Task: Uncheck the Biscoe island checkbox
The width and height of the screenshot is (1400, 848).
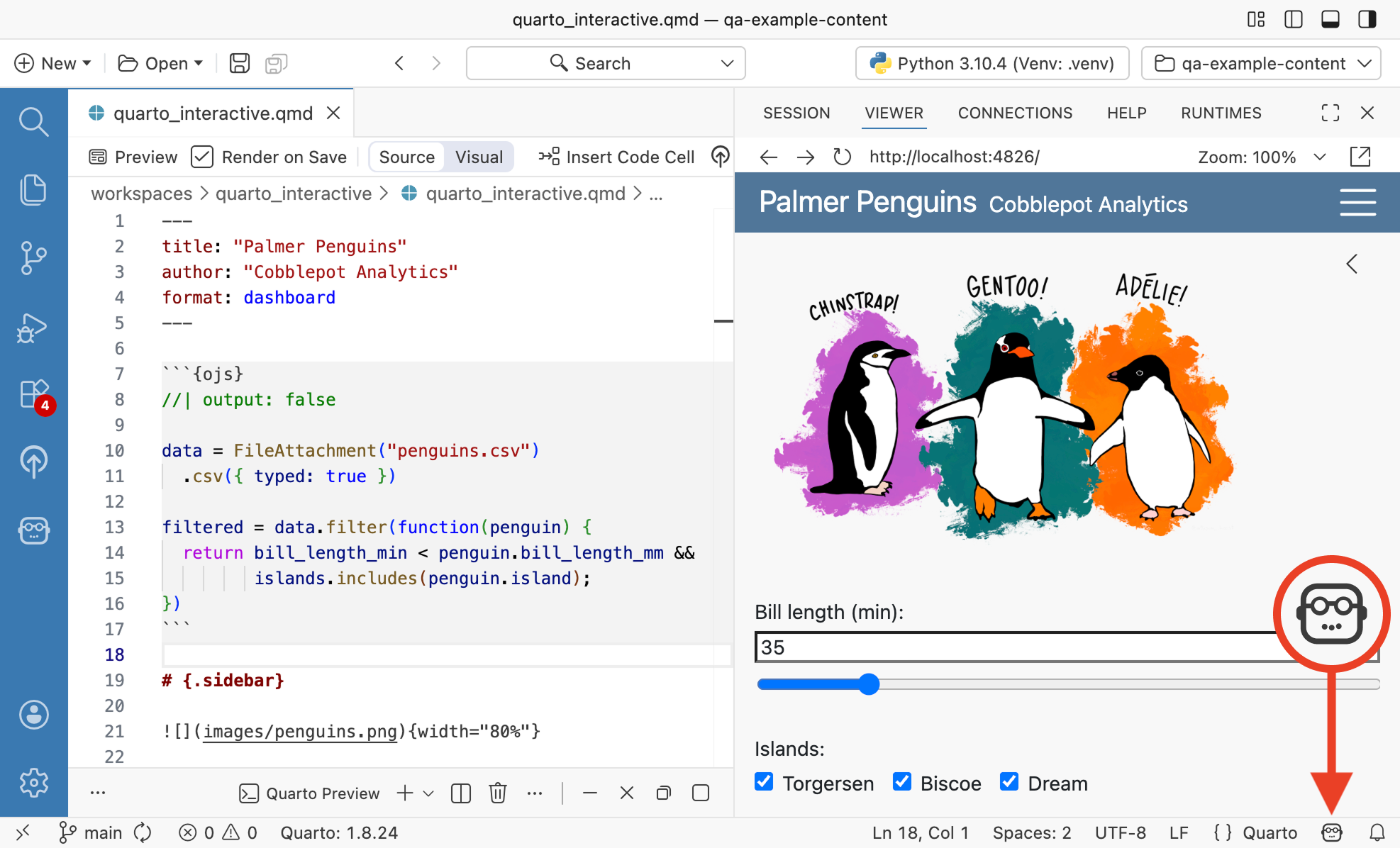Action: [902, 782]
